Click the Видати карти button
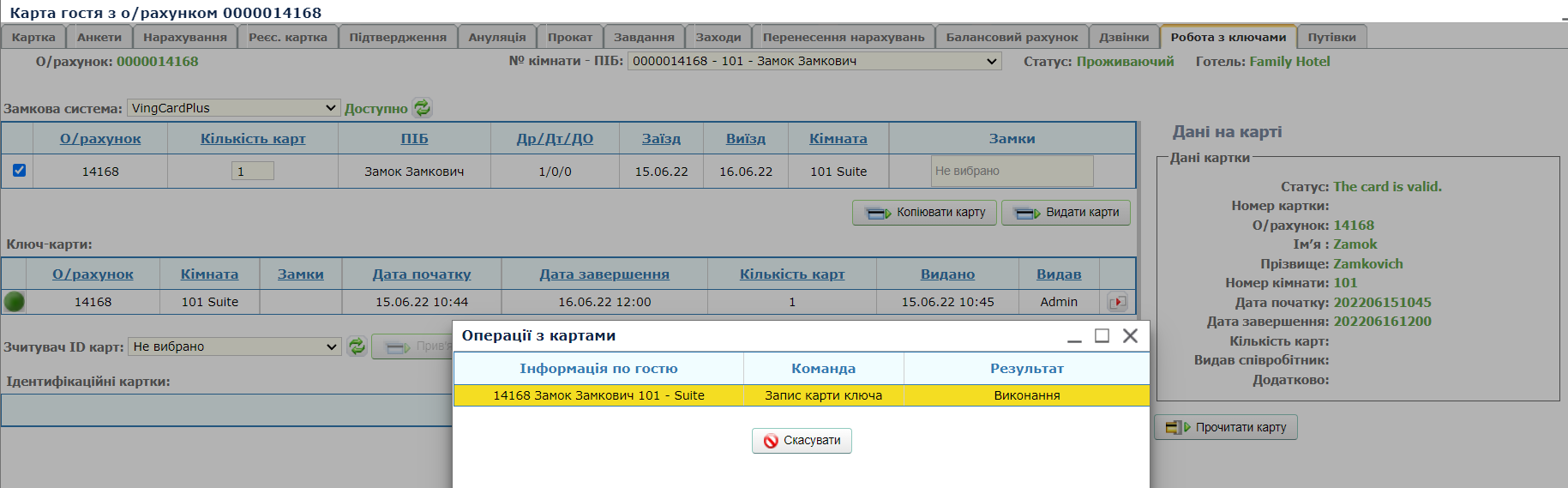1568x488 pixels. pos(1066,213)
